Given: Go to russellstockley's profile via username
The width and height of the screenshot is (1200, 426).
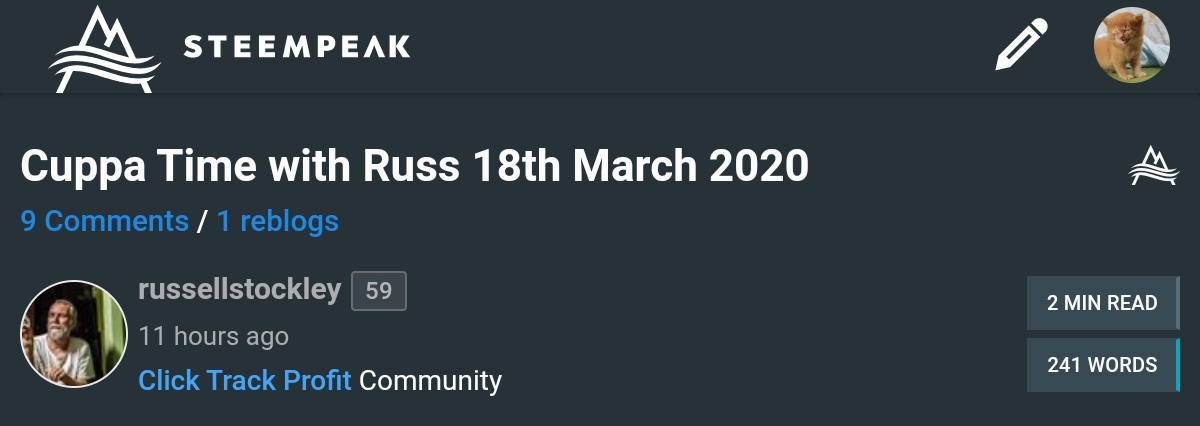Looking at the screenshot, I should point(240,291).
